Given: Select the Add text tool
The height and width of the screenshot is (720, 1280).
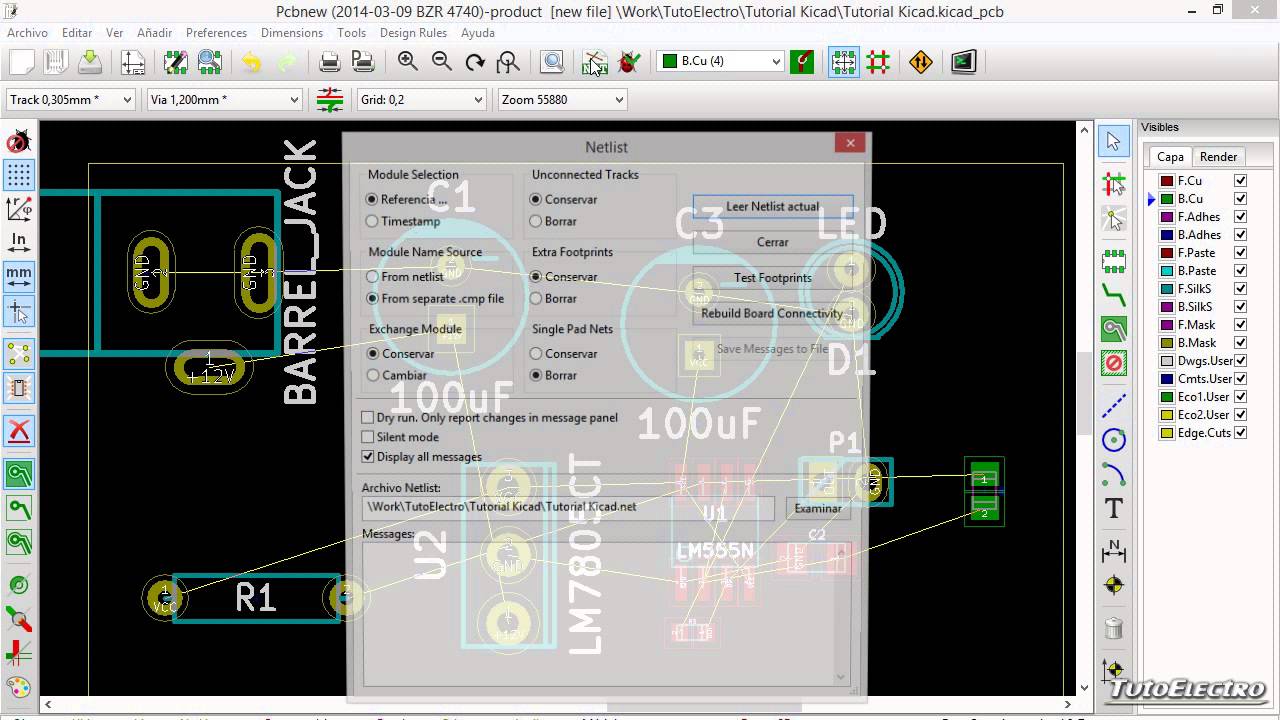Looking at the screenshot, I should tap(1114, 508).
